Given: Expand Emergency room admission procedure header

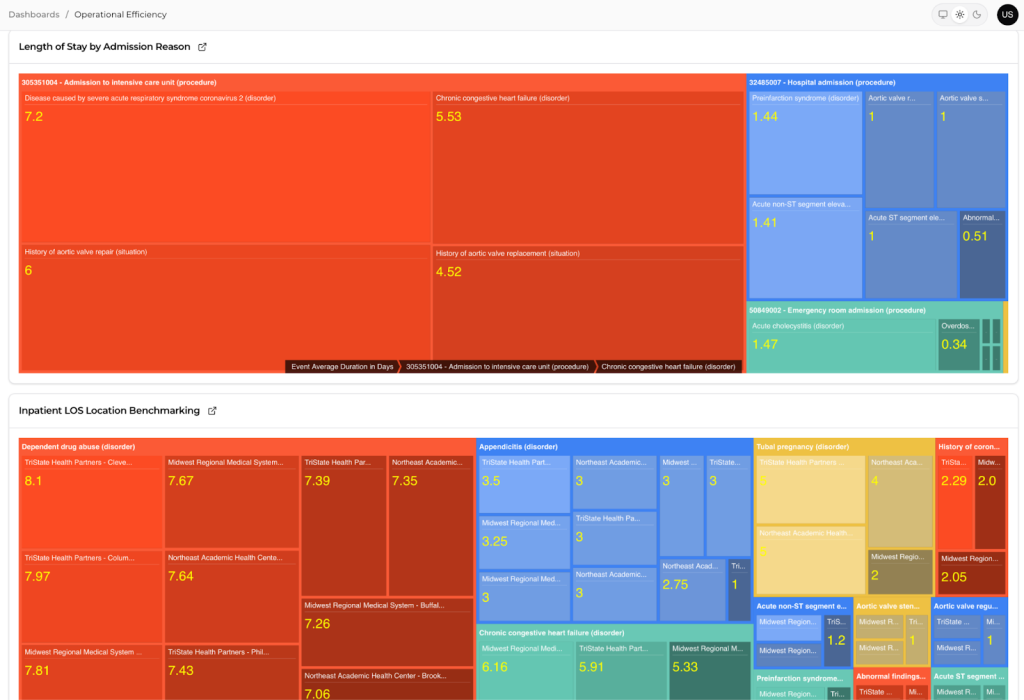Looking at the screenshot, I should click(838, 310).
